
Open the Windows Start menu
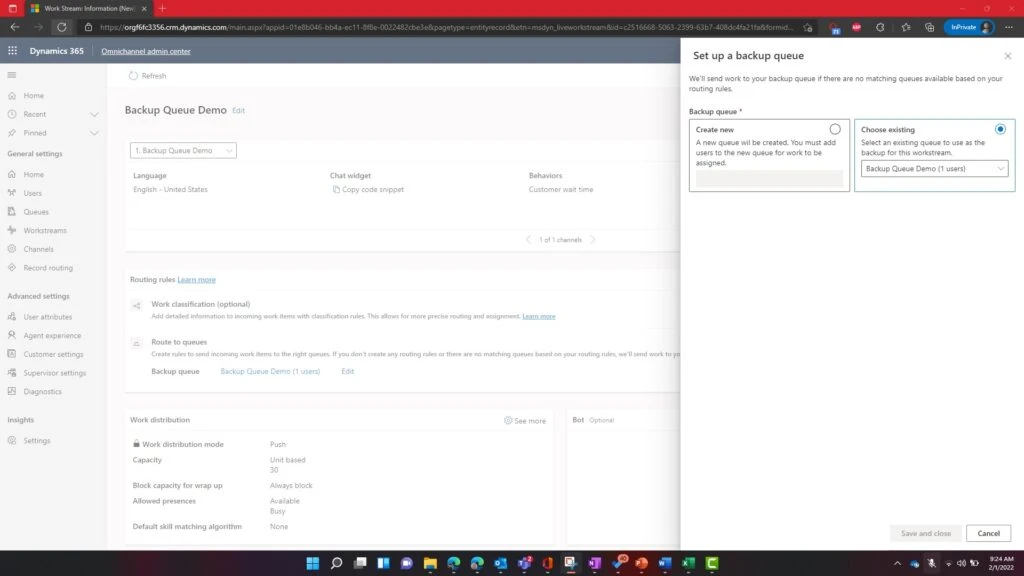(x=313, y=563)
